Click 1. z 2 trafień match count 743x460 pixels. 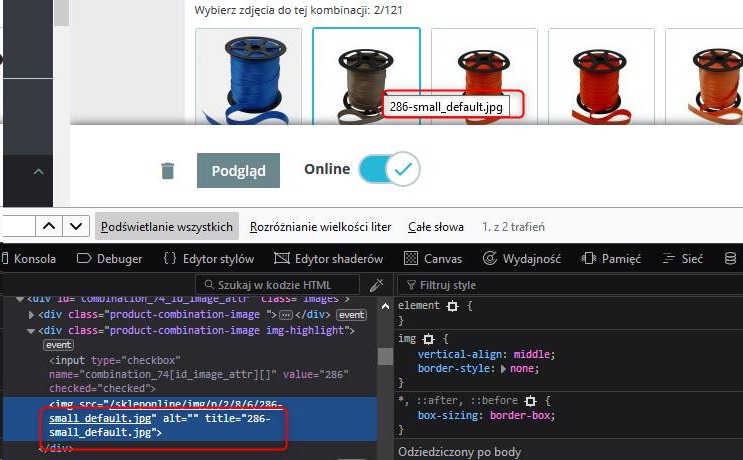513,227
